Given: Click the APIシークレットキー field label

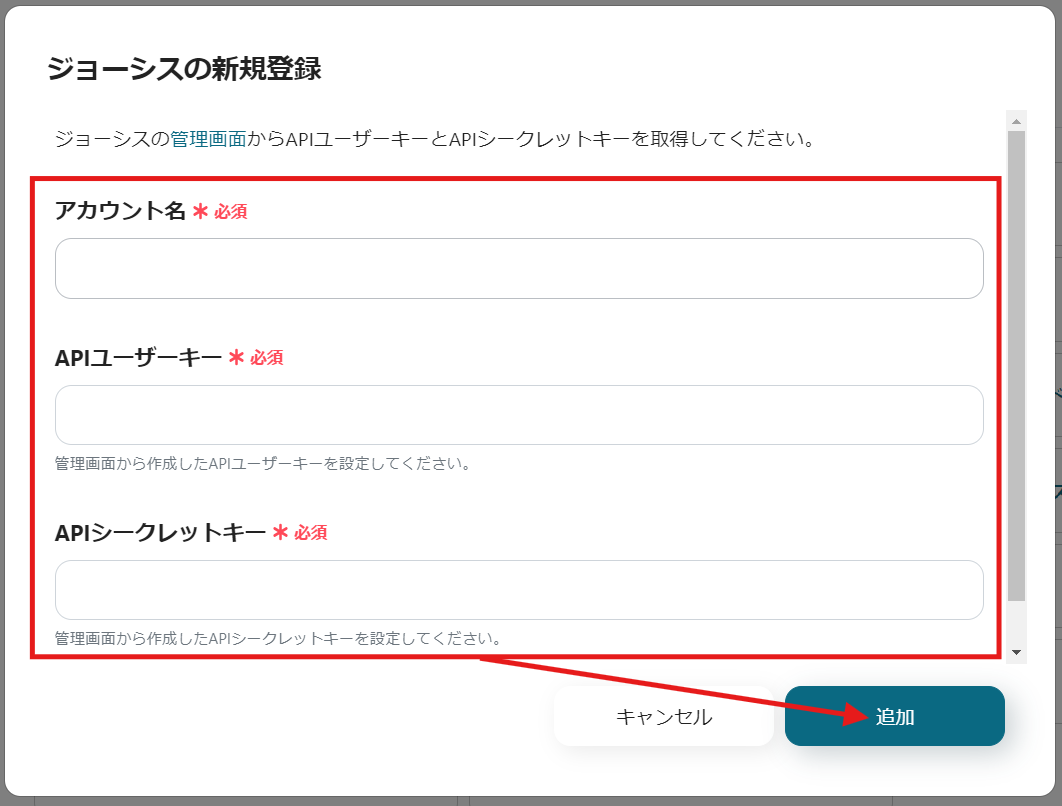Looking at the screenshot, I should point(161,532).
